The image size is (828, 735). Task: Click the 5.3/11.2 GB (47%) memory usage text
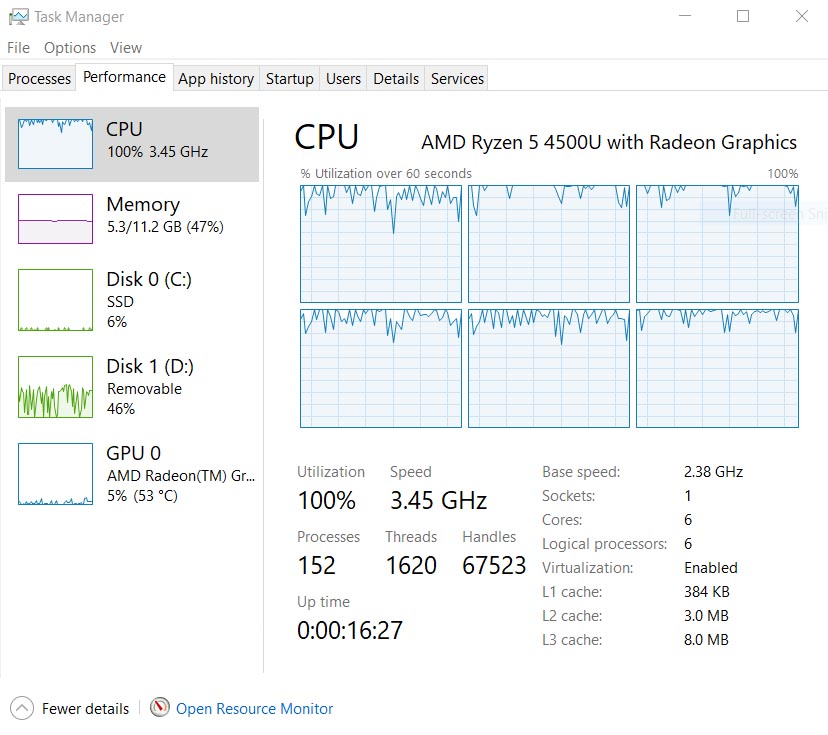[165, 227]
